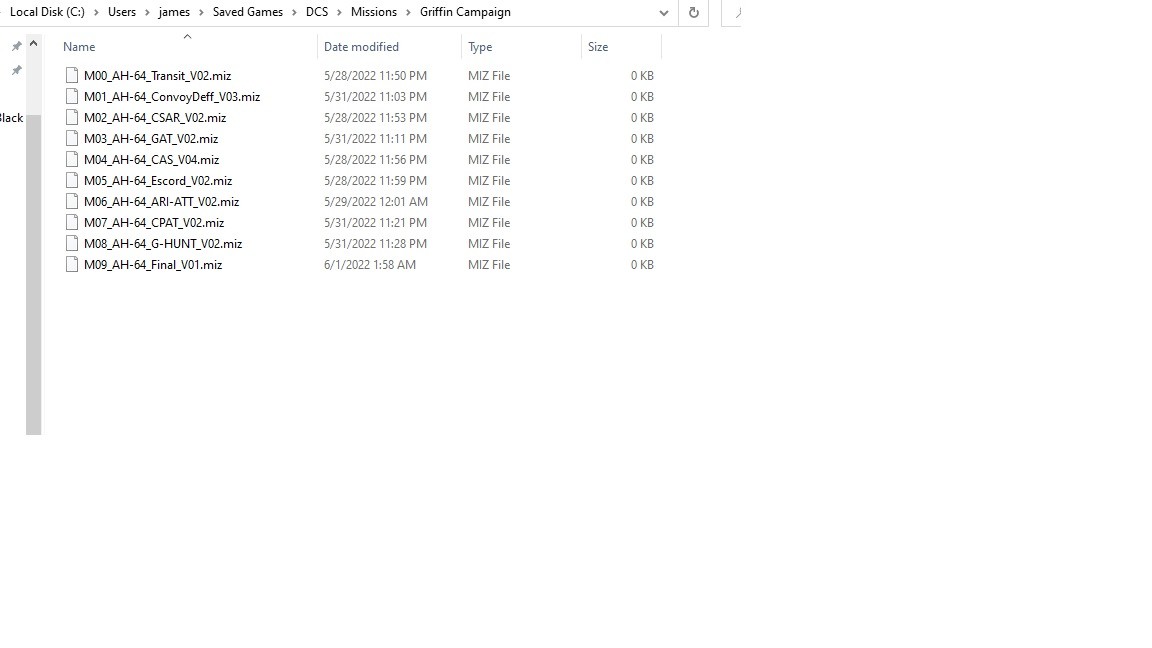The image size is (1152, 648).
Task: Click date 5/28/2022 11:50 PM
Action: coord(375,76)
